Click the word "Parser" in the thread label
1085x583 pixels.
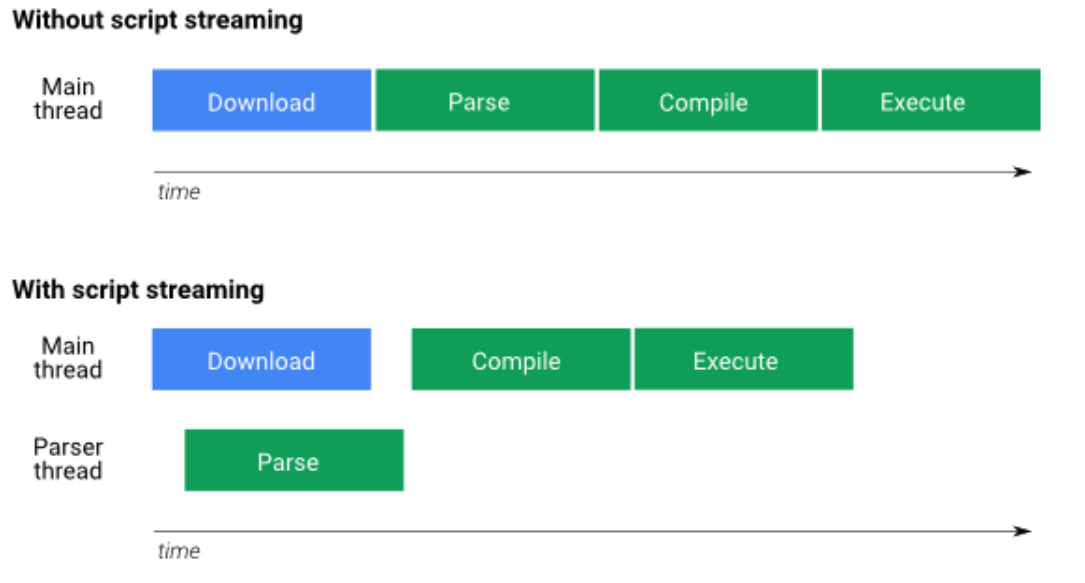pos(68,447)
